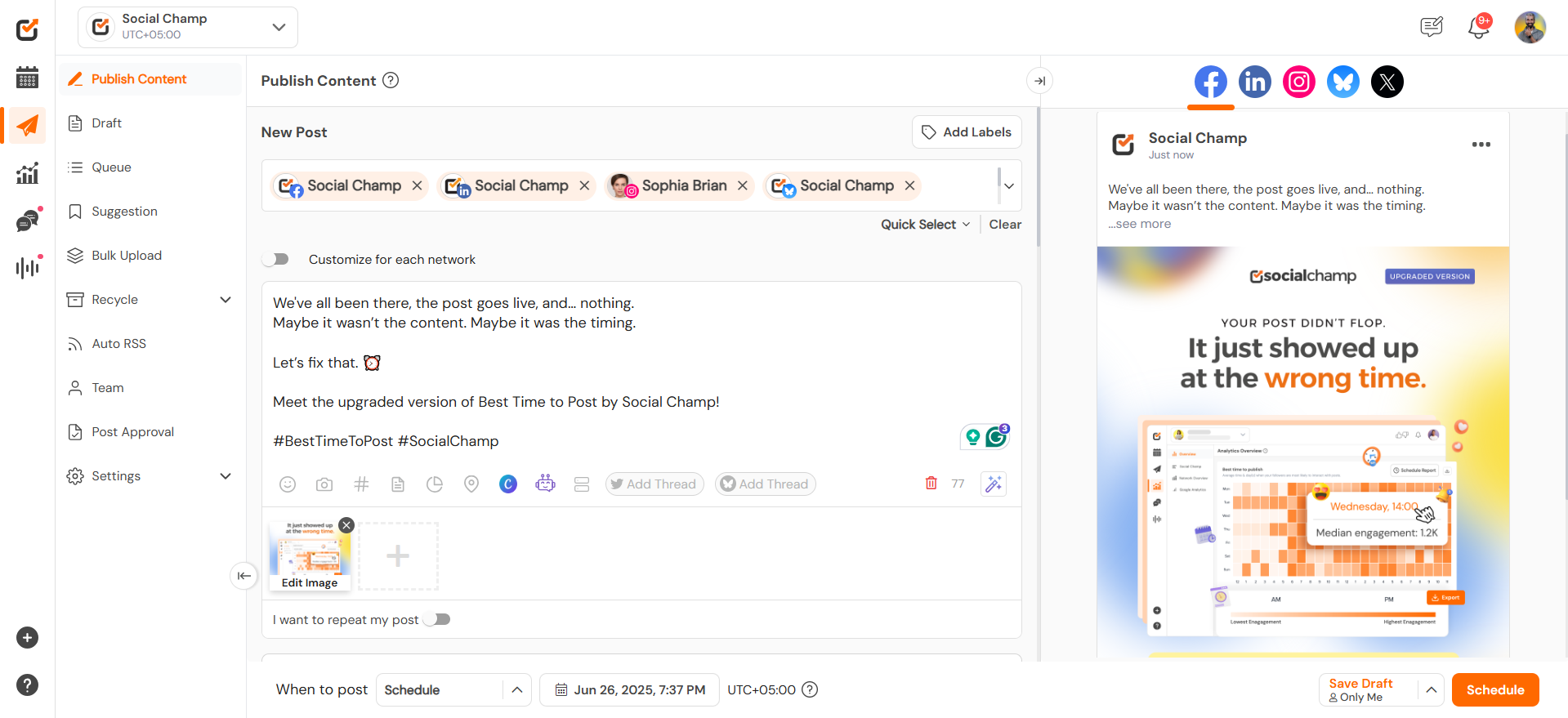Screen dimensions: 1568x718
Task: Open the Schedule posting option dropdown
Action: coord(453,690)
